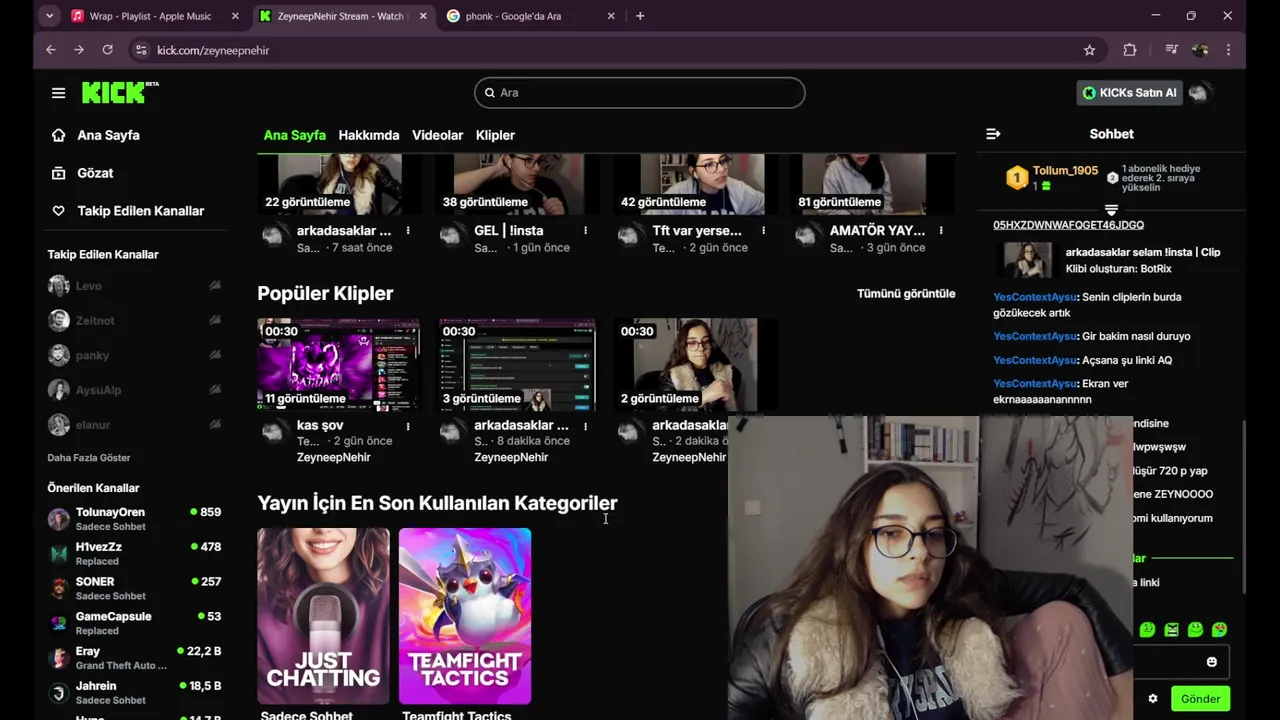Image resolution: width=1280 pixels, height=720 pixels.
Task: Click the browser address bar URL
Action: pos(213,50)
